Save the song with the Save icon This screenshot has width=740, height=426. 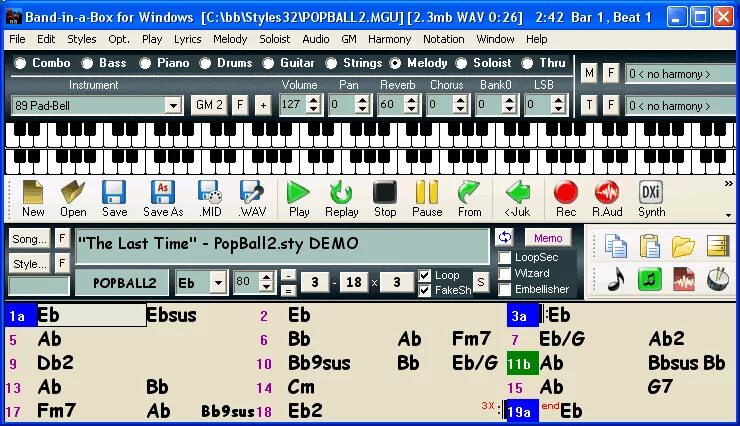pos(114,193)
